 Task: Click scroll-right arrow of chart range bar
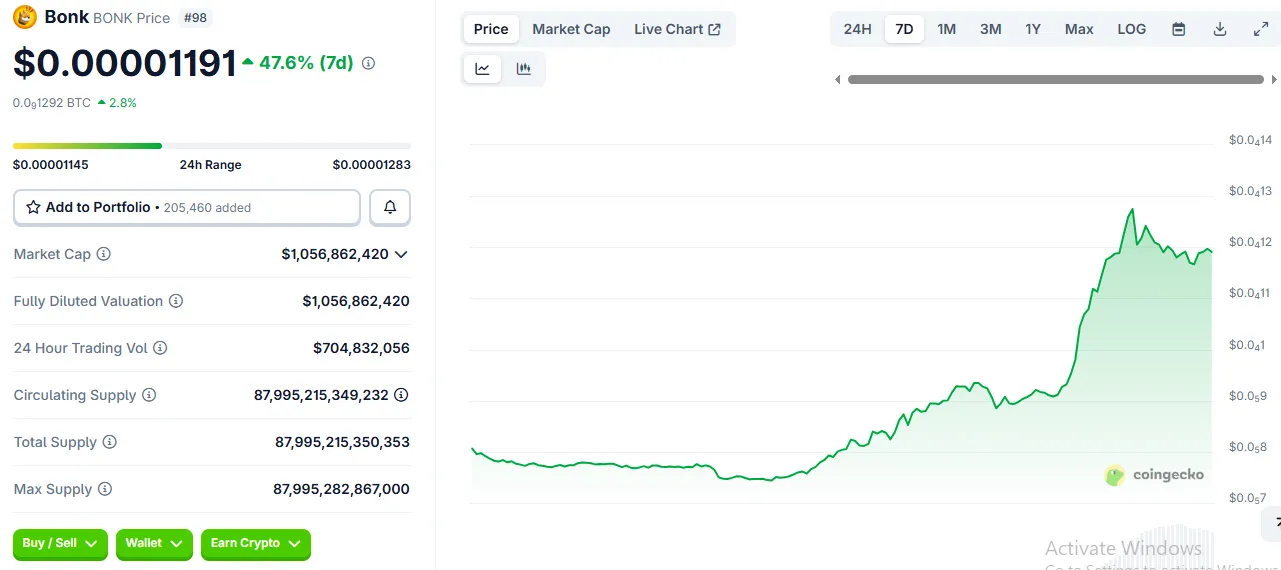click(1274, 80)
